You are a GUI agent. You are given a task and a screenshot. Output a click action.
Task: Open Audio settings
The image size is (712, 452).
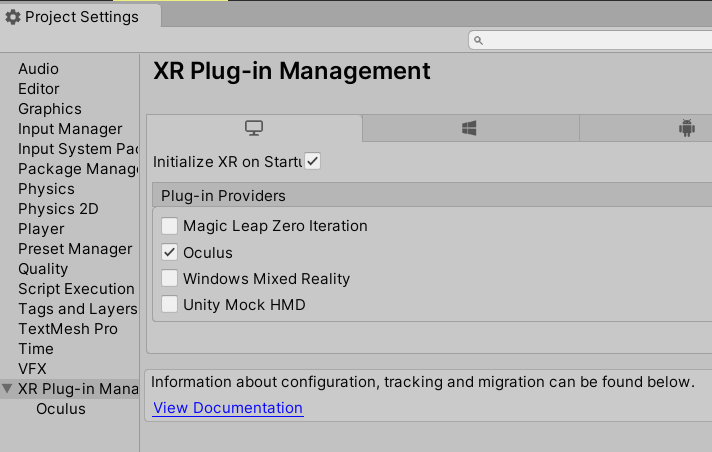[x=38, y=69]
